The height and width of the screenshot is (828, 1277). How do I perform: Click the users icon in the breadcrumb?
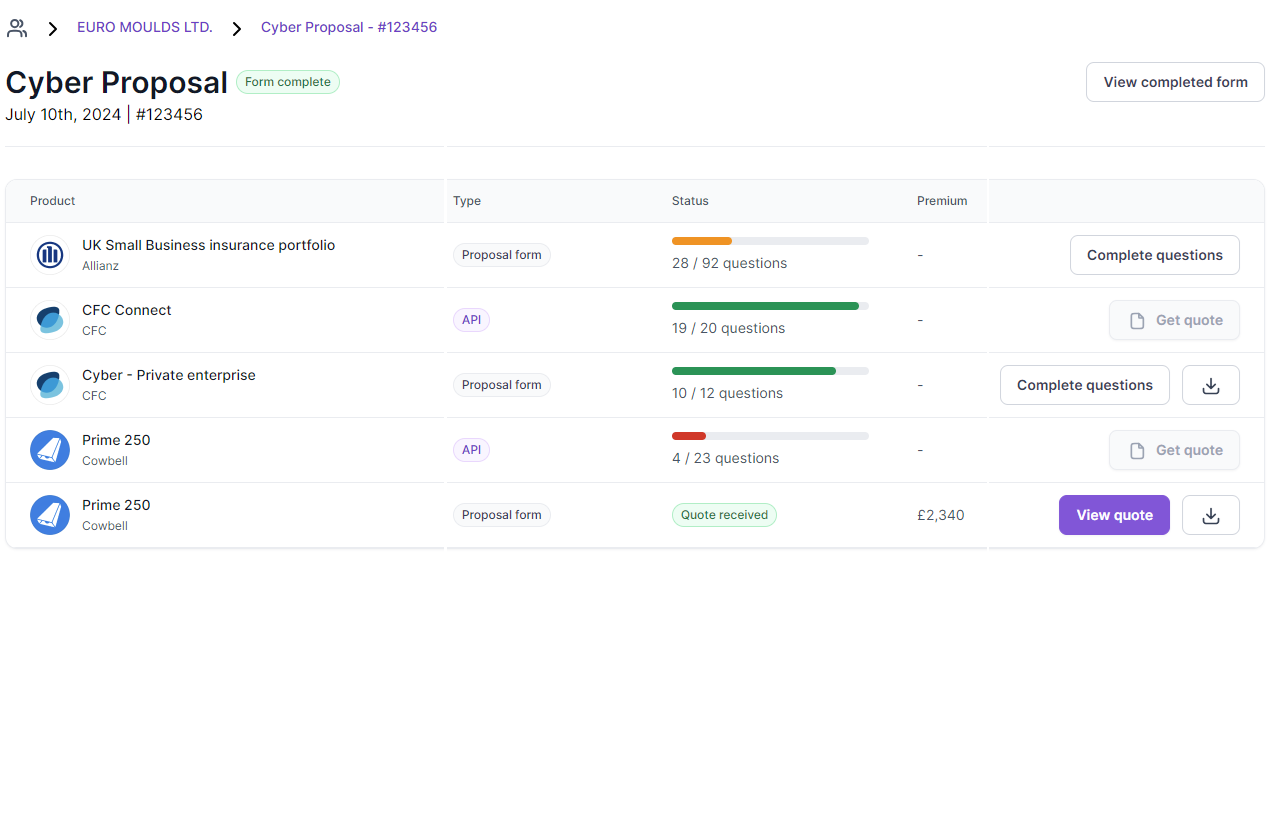(x=17, y=28)
